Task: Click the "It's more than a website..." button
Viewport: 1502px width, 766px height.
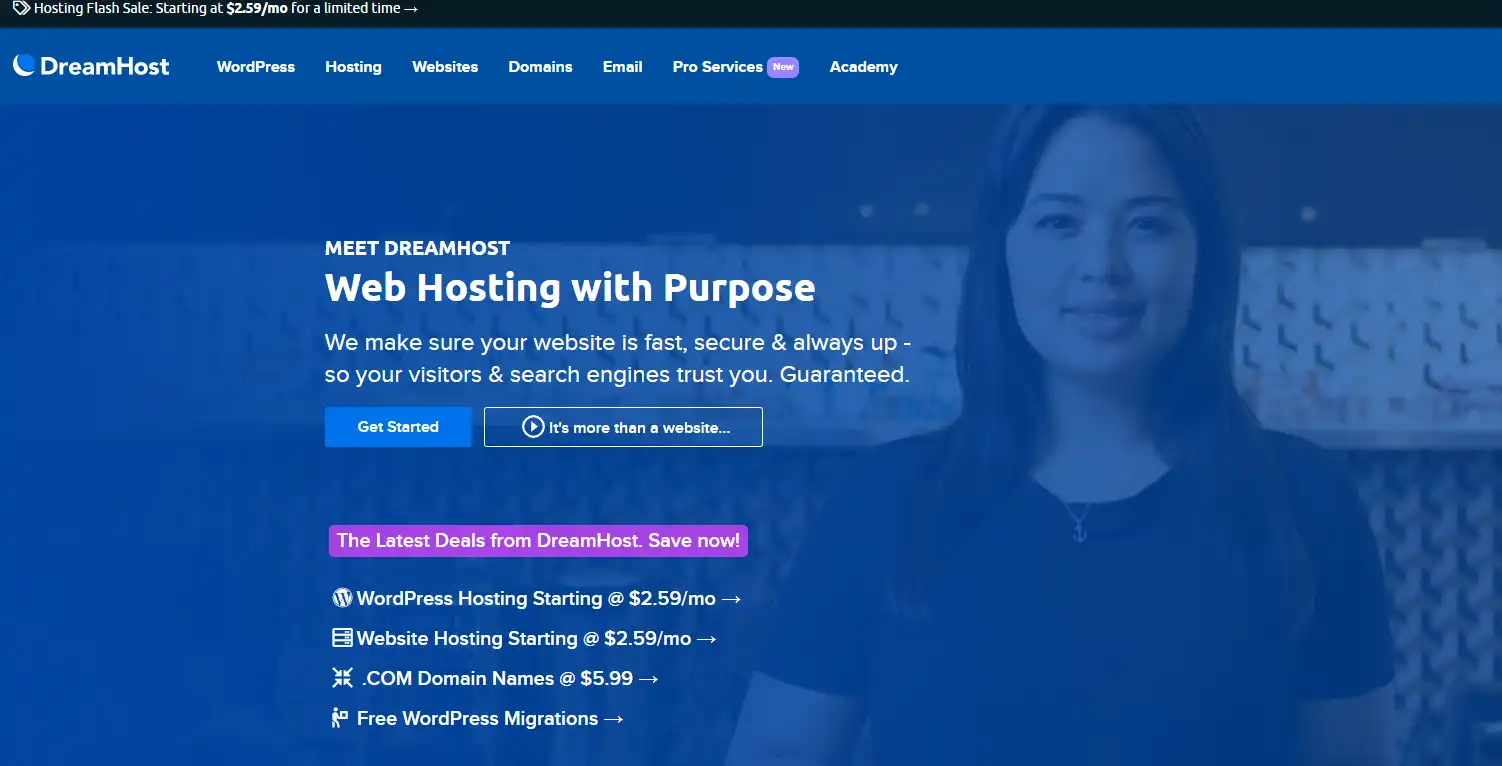Action: coord(623,427)
